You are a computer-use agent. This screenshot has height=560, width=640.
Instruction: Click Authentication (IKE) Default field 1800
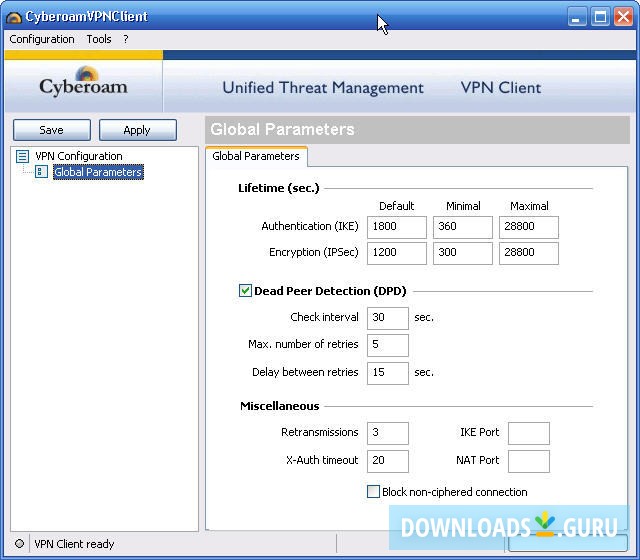[x=397, y=227]
